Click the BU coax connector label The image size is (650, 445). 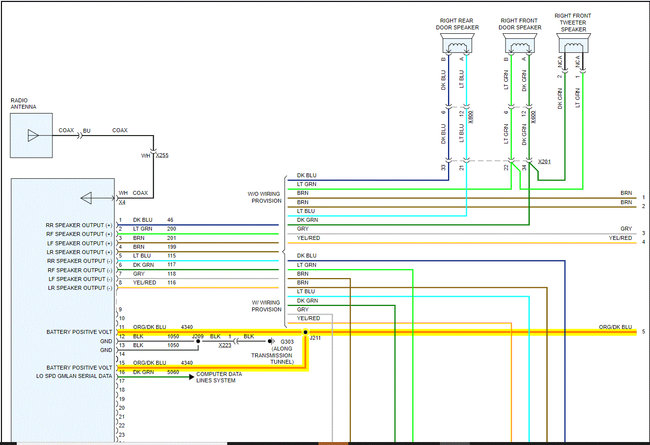point(87,131)
